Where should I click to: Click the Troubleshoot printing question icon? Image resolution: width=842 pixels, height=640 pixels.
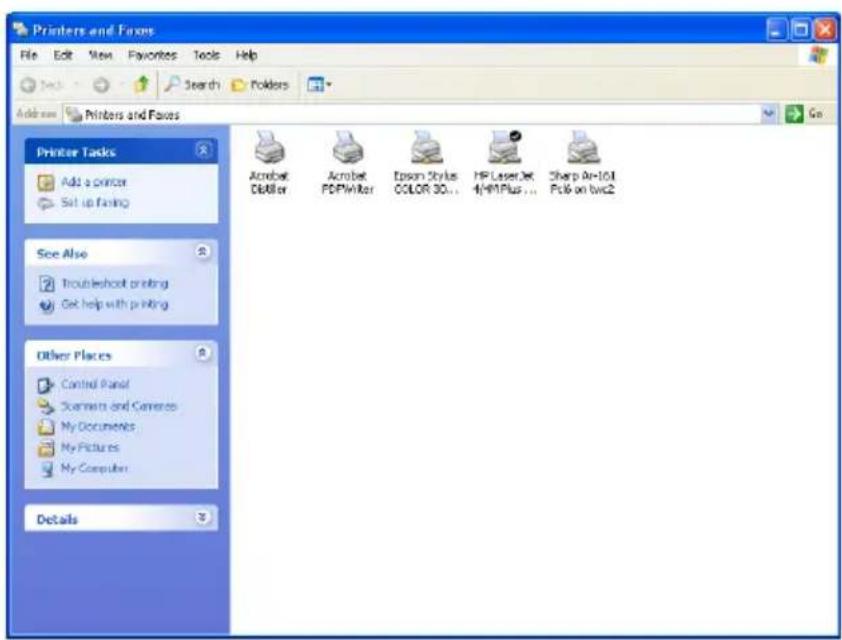(47, 283)
